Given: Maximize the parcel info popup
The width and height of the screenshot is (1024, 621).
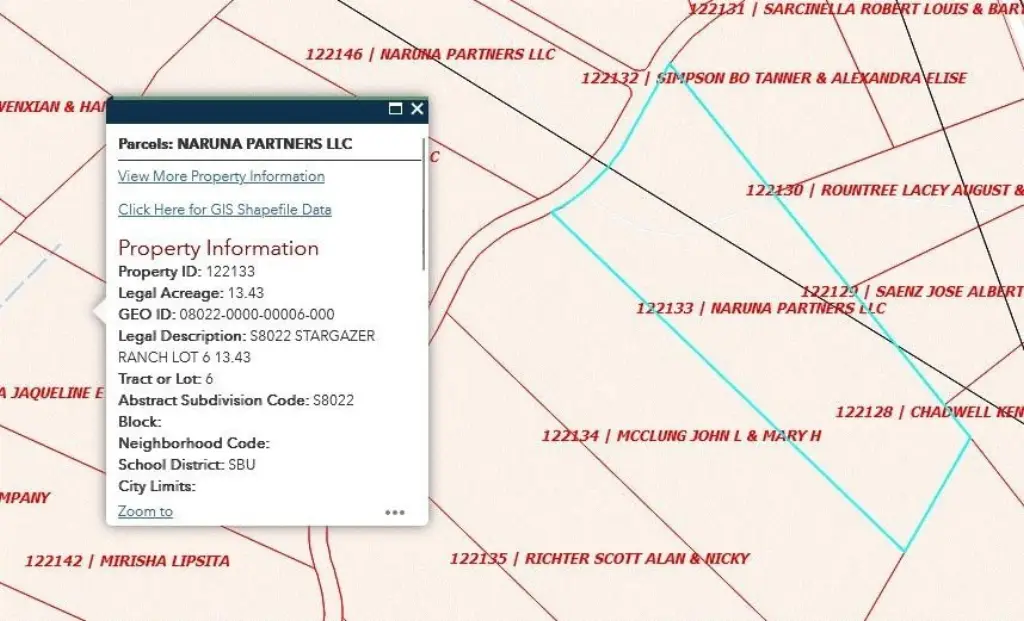Looking at the screenshot, I should [x=396, y=109].
